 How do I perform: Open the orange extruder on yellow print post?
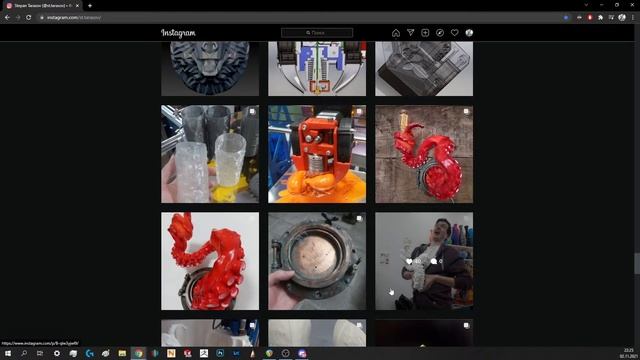tap(317, 154)
